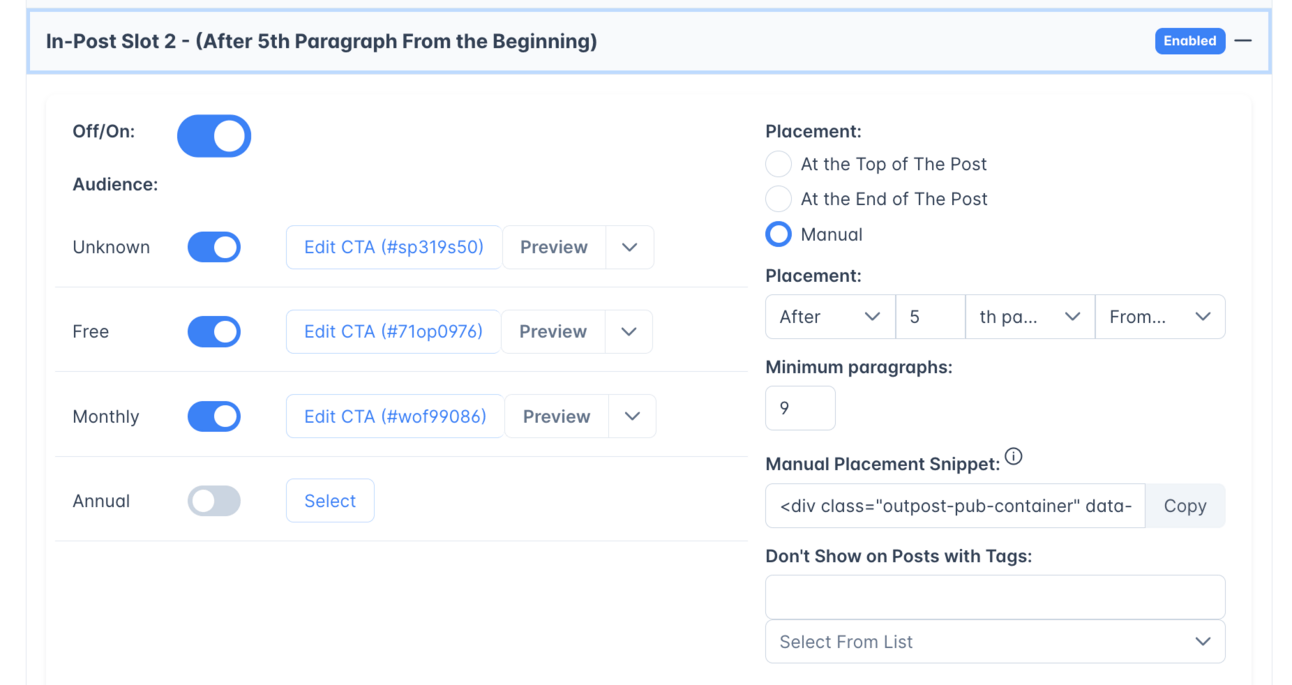Expand the 'From...' direction dropdown
This screenshot has height=685, width=1292.
tap(1160, 316)
